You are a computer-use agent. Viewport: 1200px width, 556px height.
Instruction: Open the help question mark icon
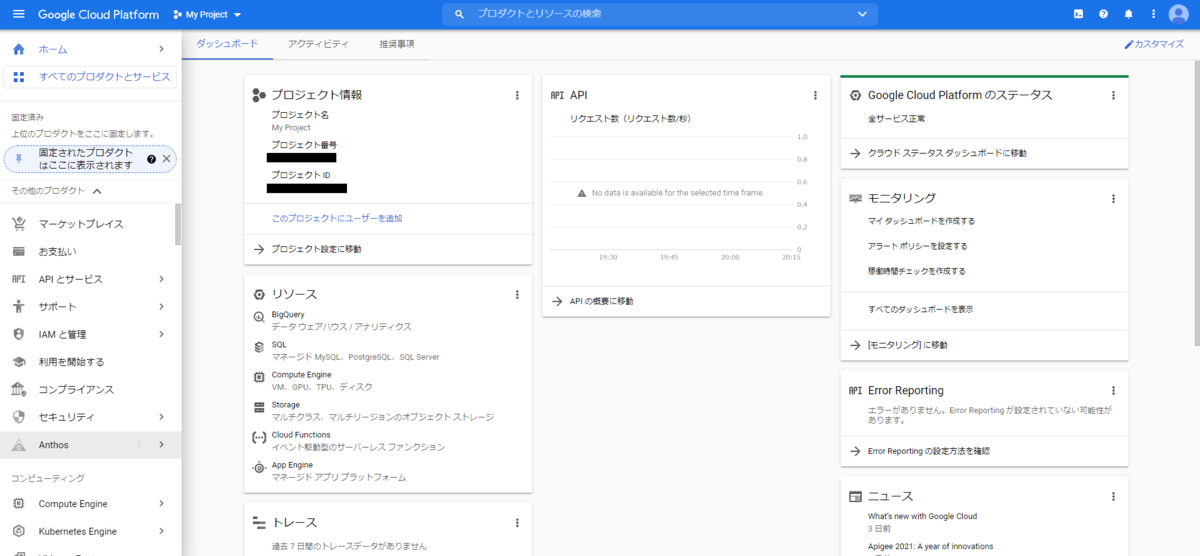click(x=1103, y=14)
